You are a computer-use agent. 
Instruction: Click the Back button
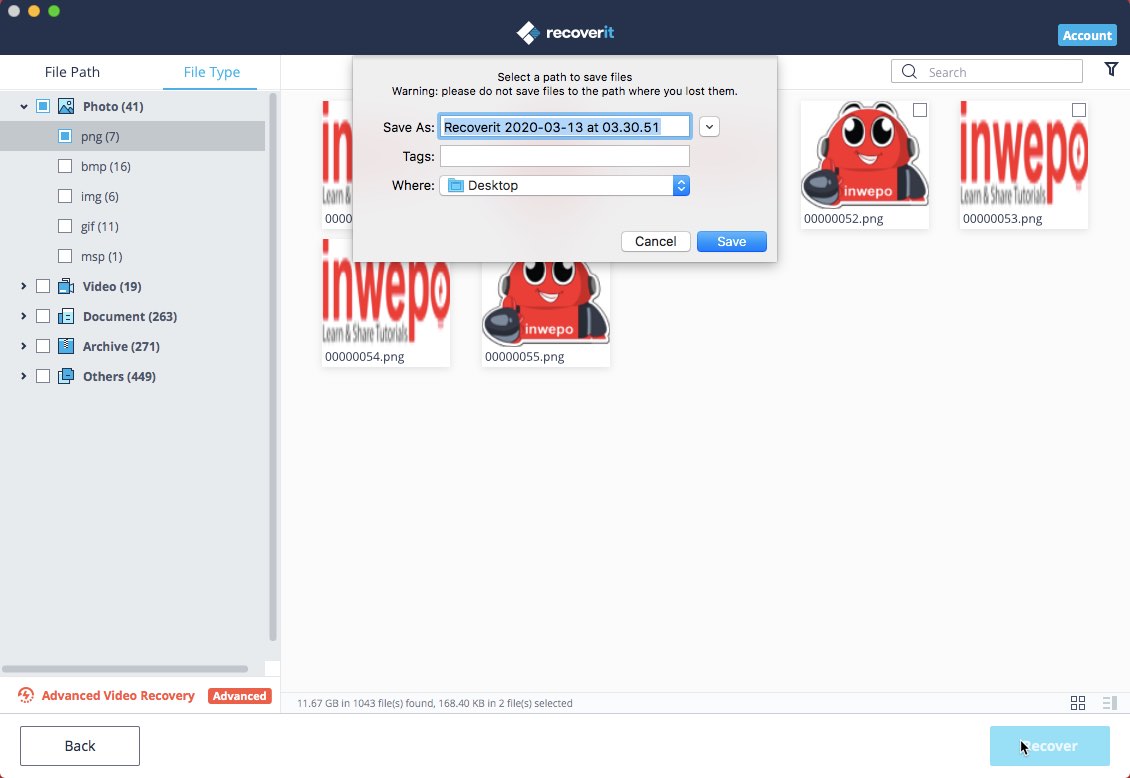click(x=80, y=746)
